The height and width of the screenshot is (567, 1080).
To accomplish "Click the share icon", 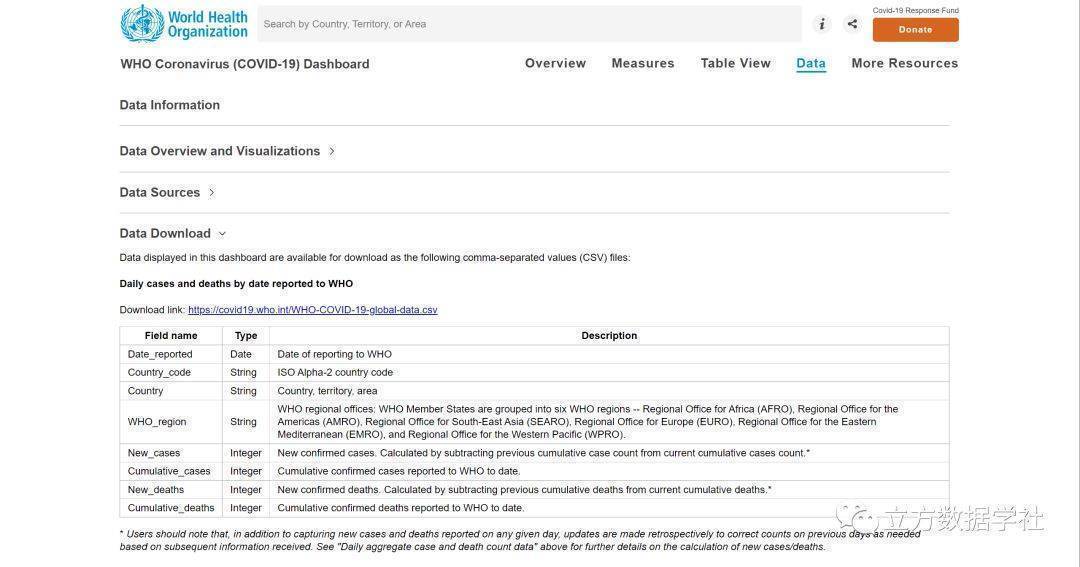I will point(852,24).
